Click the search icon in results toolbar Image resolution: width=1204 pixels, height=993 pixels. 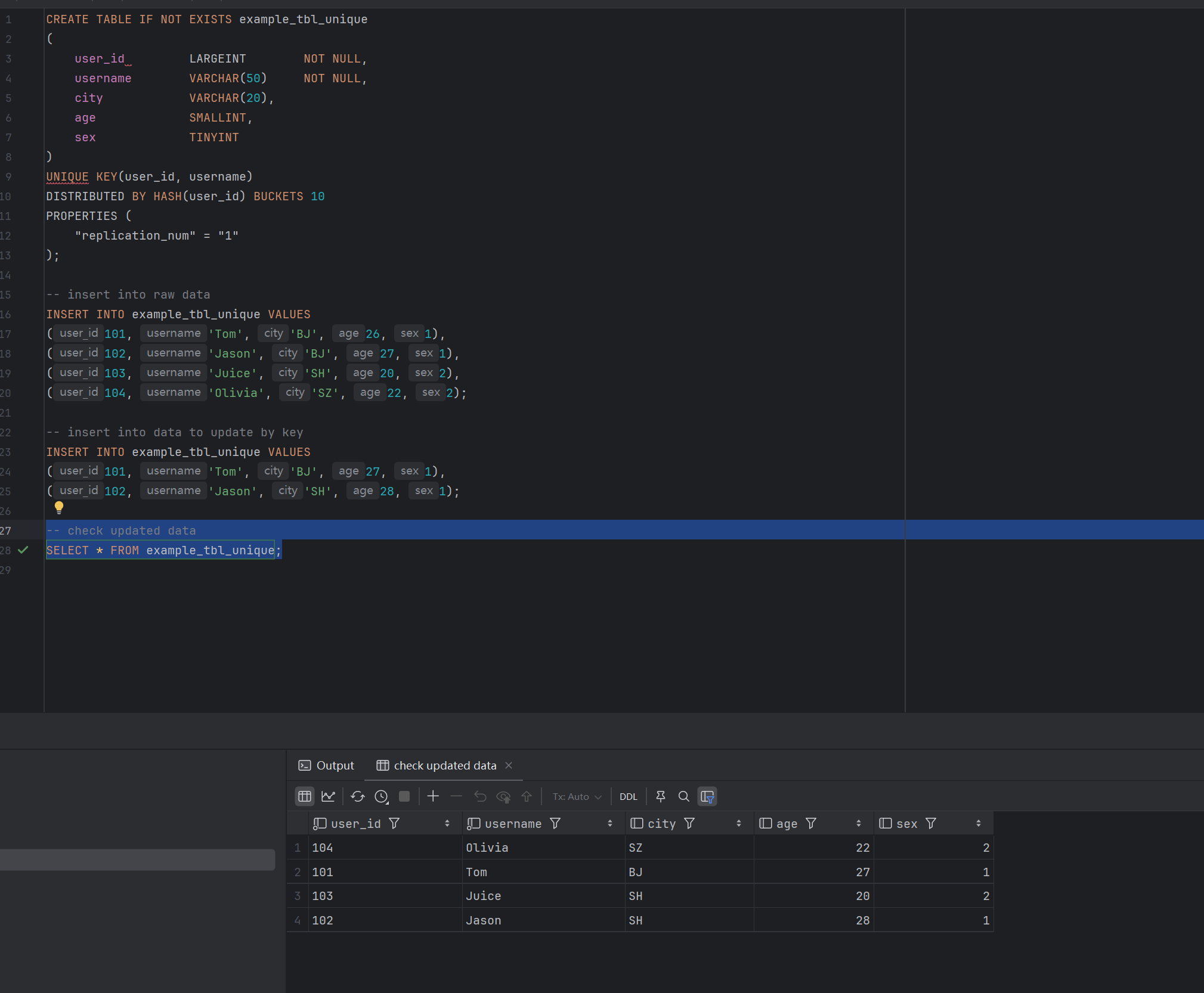click(x=684, y=796)
